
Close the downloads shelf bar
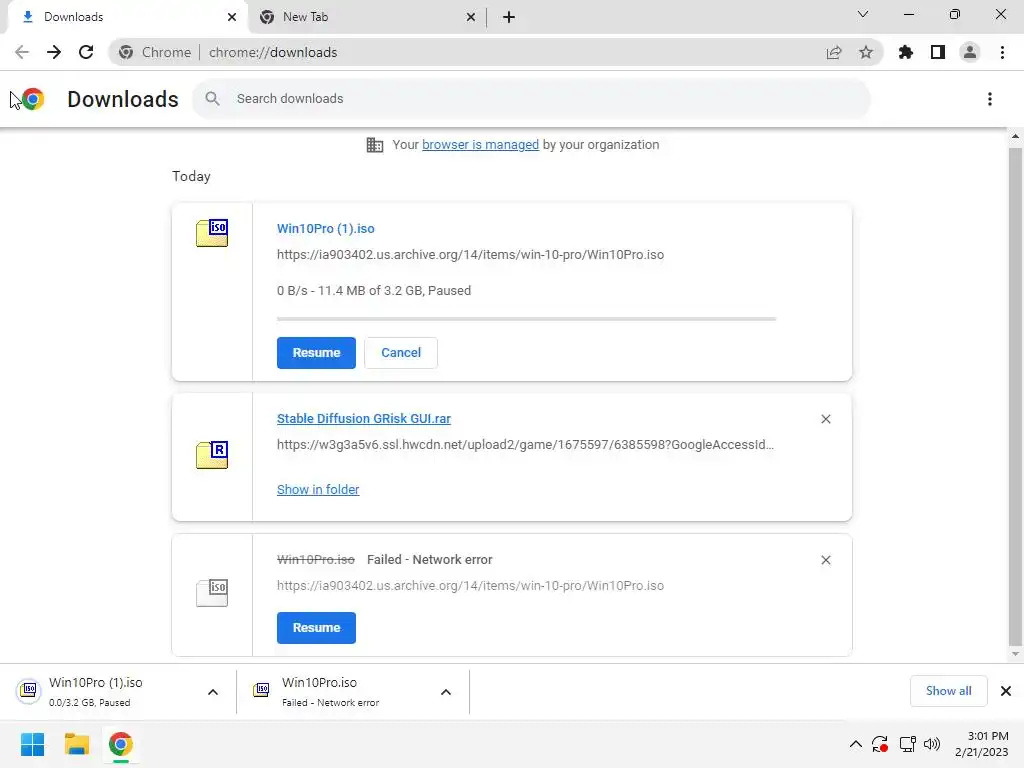[x=1006, y=691]
